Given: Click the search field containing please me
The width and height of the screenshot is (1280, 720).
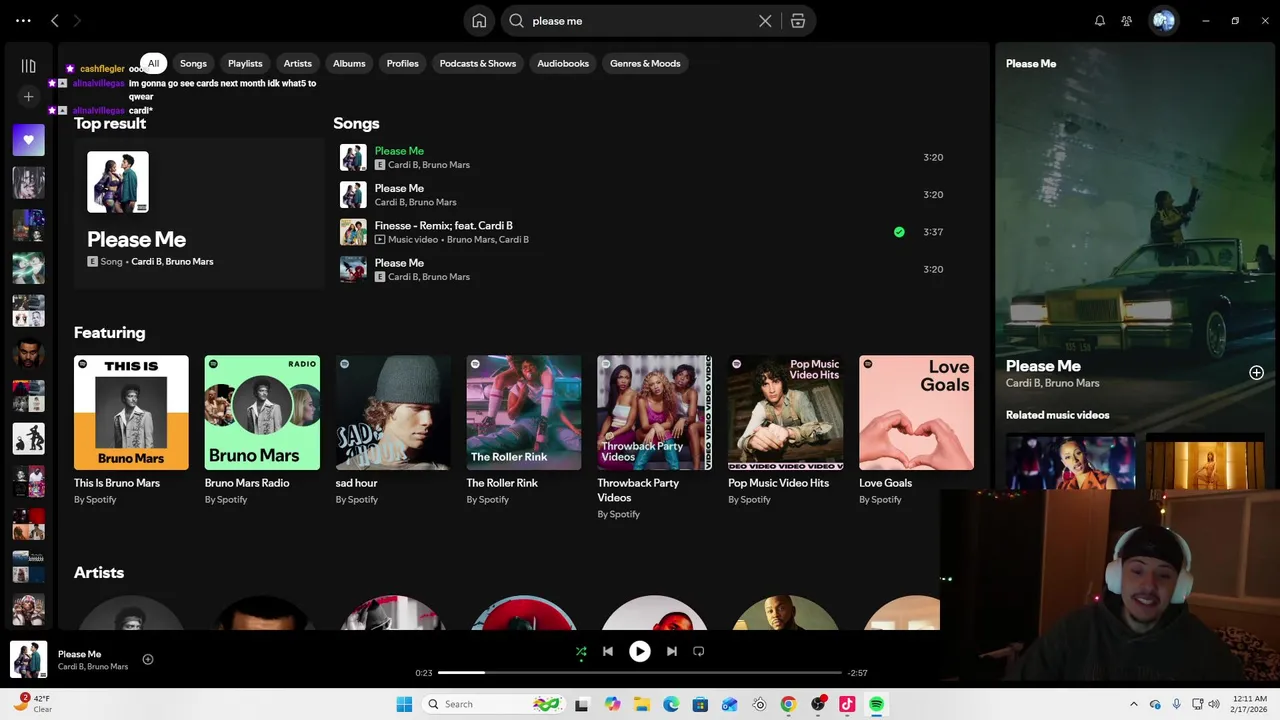Looking at the screenshot, I should pos(640,21).
